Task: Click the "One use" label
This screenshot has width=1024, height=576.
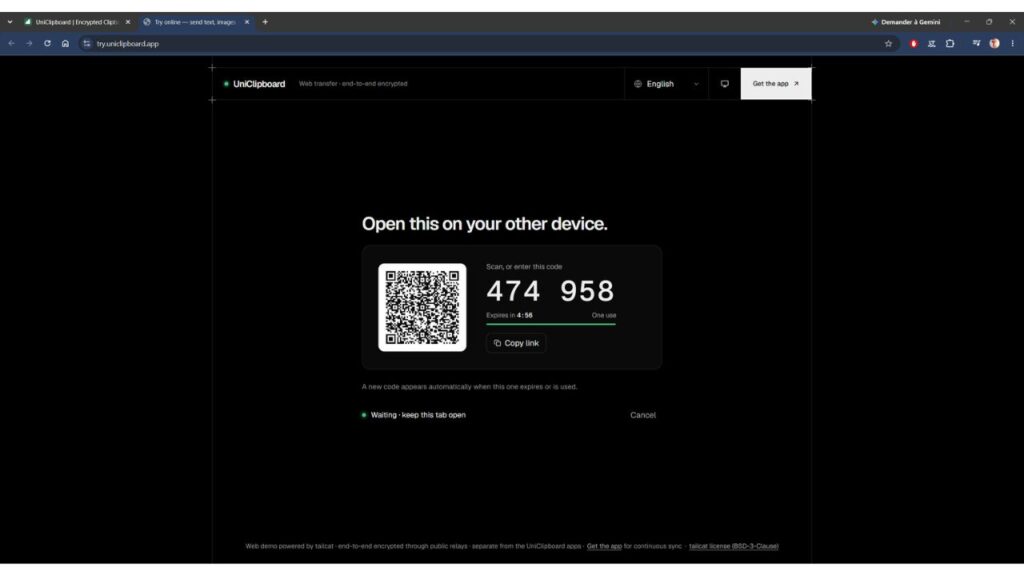Action: click(x=603, y=315)
